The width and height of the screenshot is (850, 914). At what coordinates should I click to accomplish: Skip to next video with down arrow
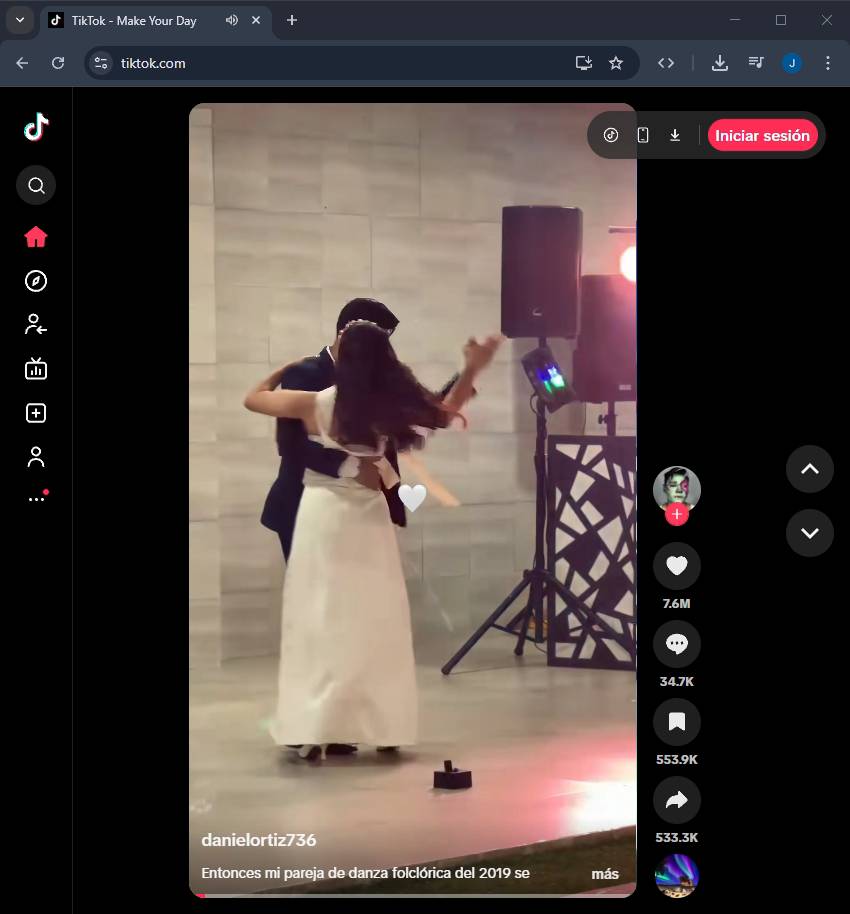coord(810,533)
